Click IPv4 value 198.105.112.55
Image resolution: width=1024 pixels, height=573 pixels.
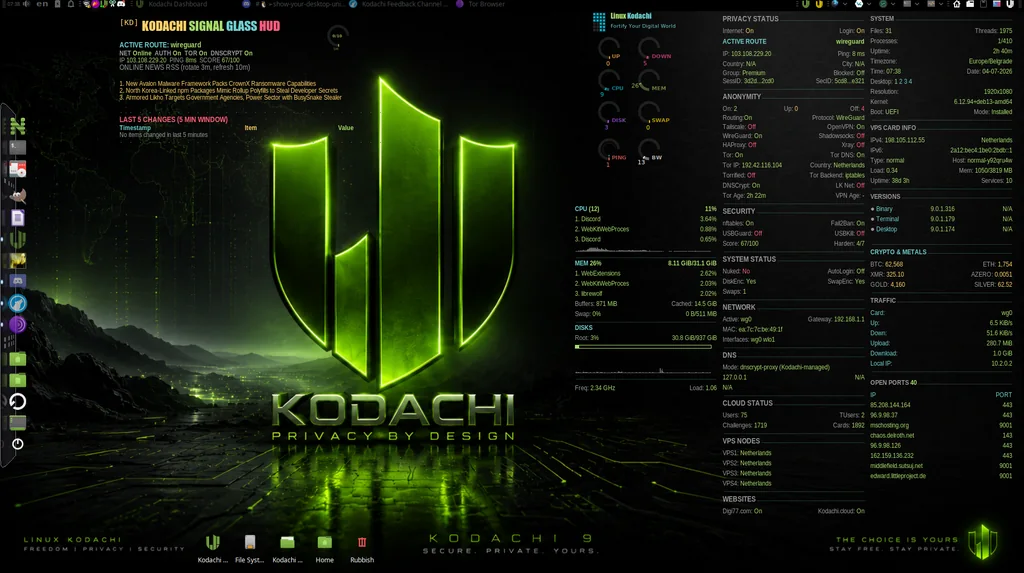point(904,140)
